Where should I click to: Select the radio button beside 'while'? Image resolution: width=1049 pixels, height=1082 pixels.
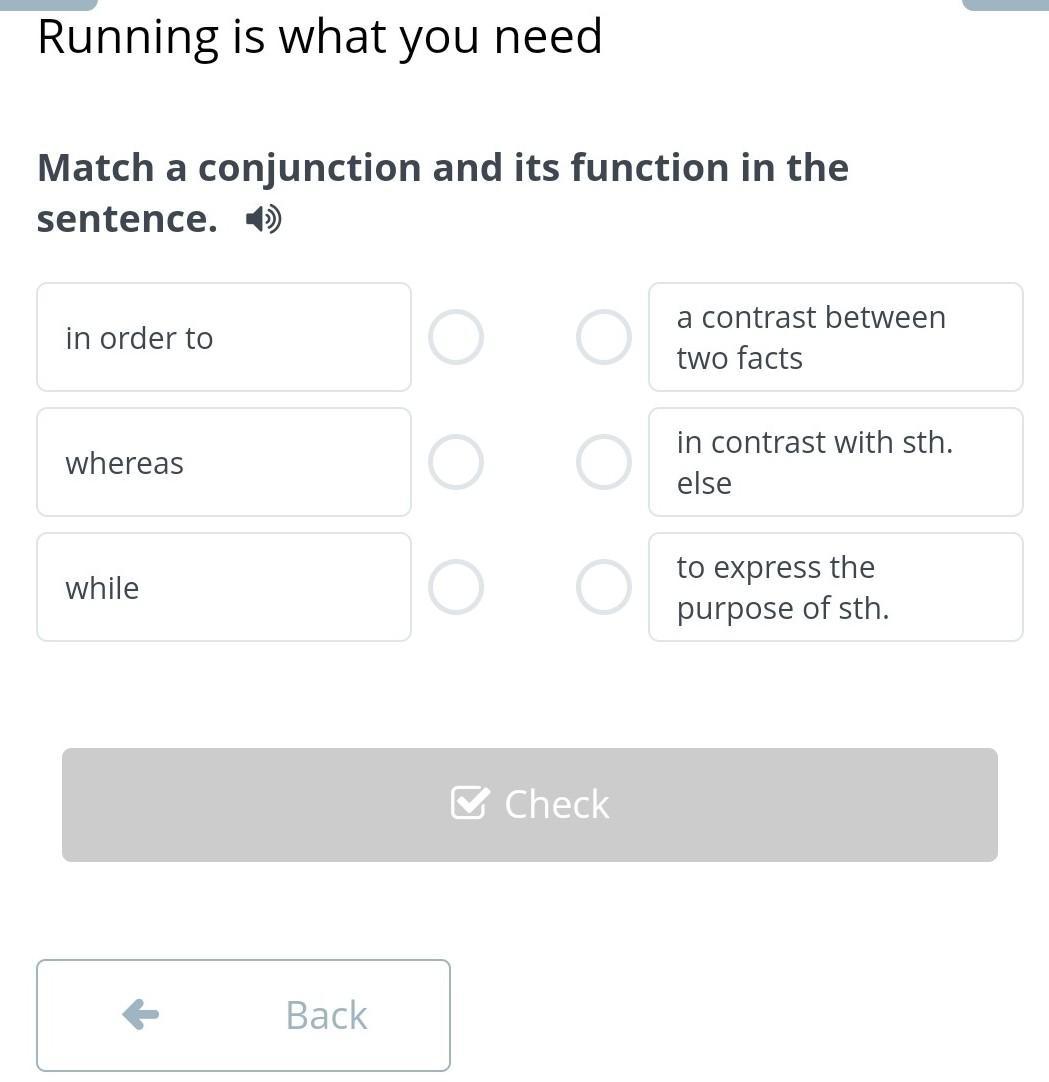pyautogui.click(x=455, y=587)
